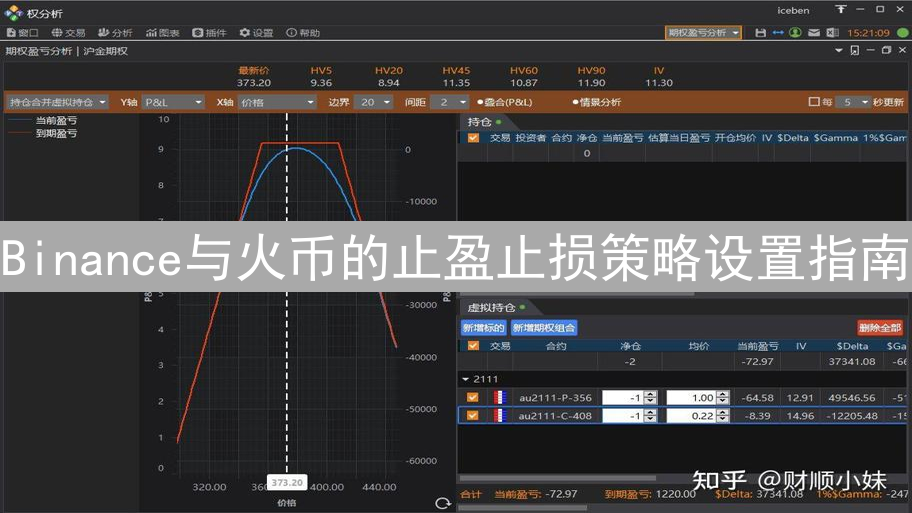Screen dimensions: 912x513
Task: Click the pin-to-top icon beside iceben
Action: pyautogui.click(x=840, y=9)
